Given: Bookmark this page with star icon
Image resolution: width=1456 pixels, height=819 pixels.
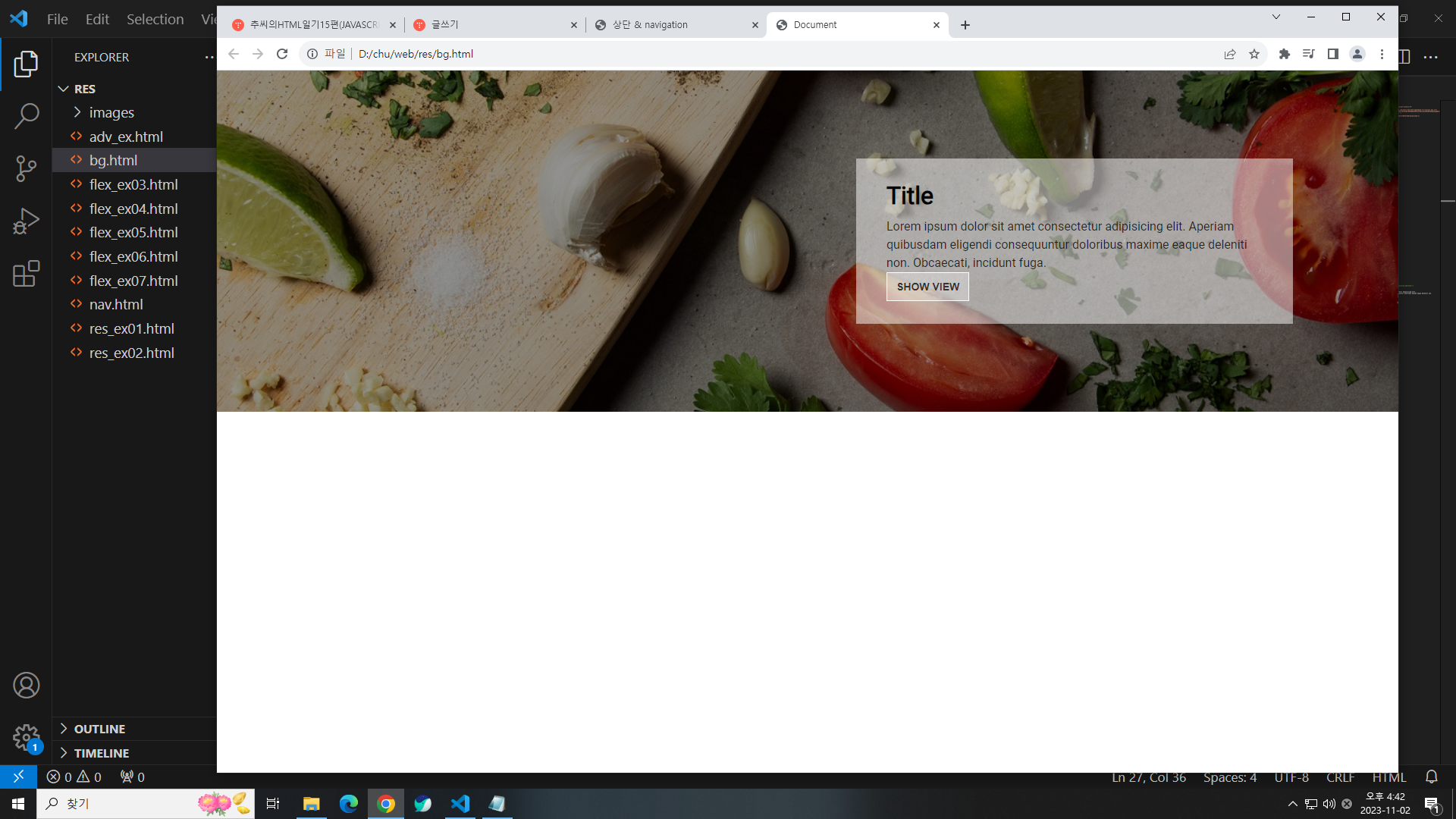Looking at the screenshot, I should point(1254,54).
